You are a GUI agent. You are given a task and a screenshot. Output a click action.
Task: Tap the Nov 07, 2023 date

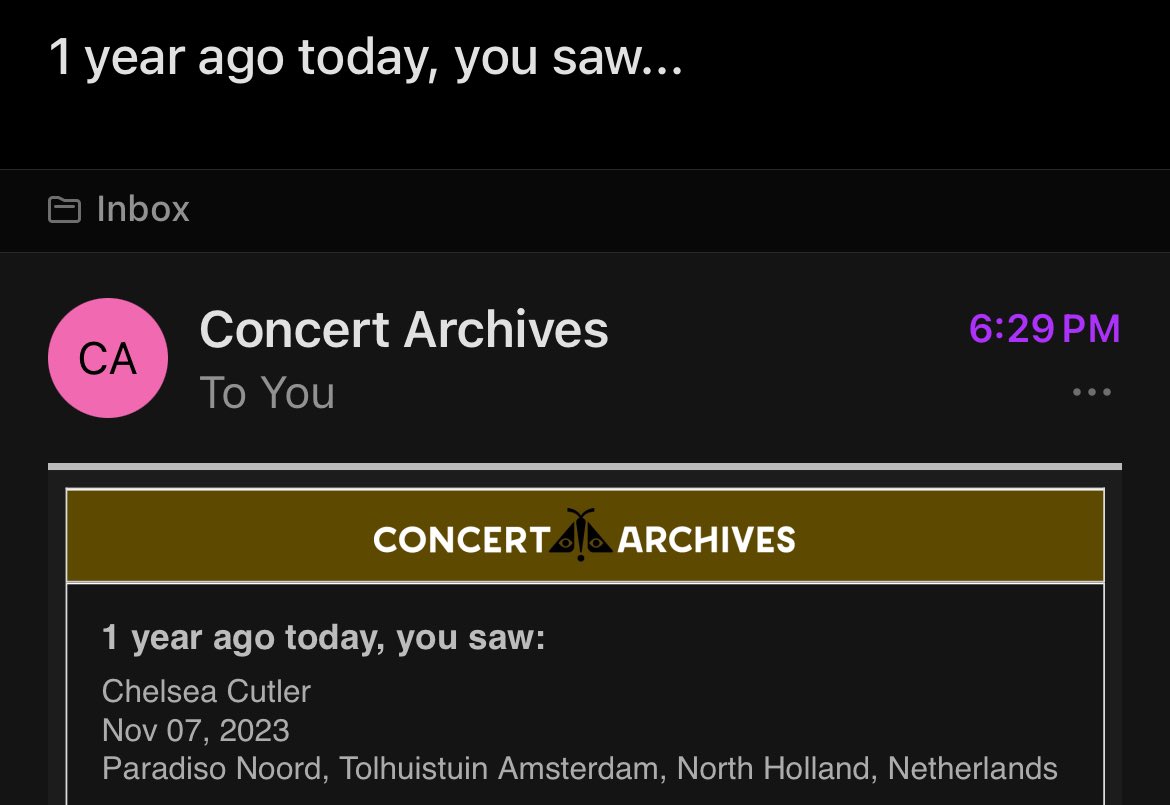point(195,730)
